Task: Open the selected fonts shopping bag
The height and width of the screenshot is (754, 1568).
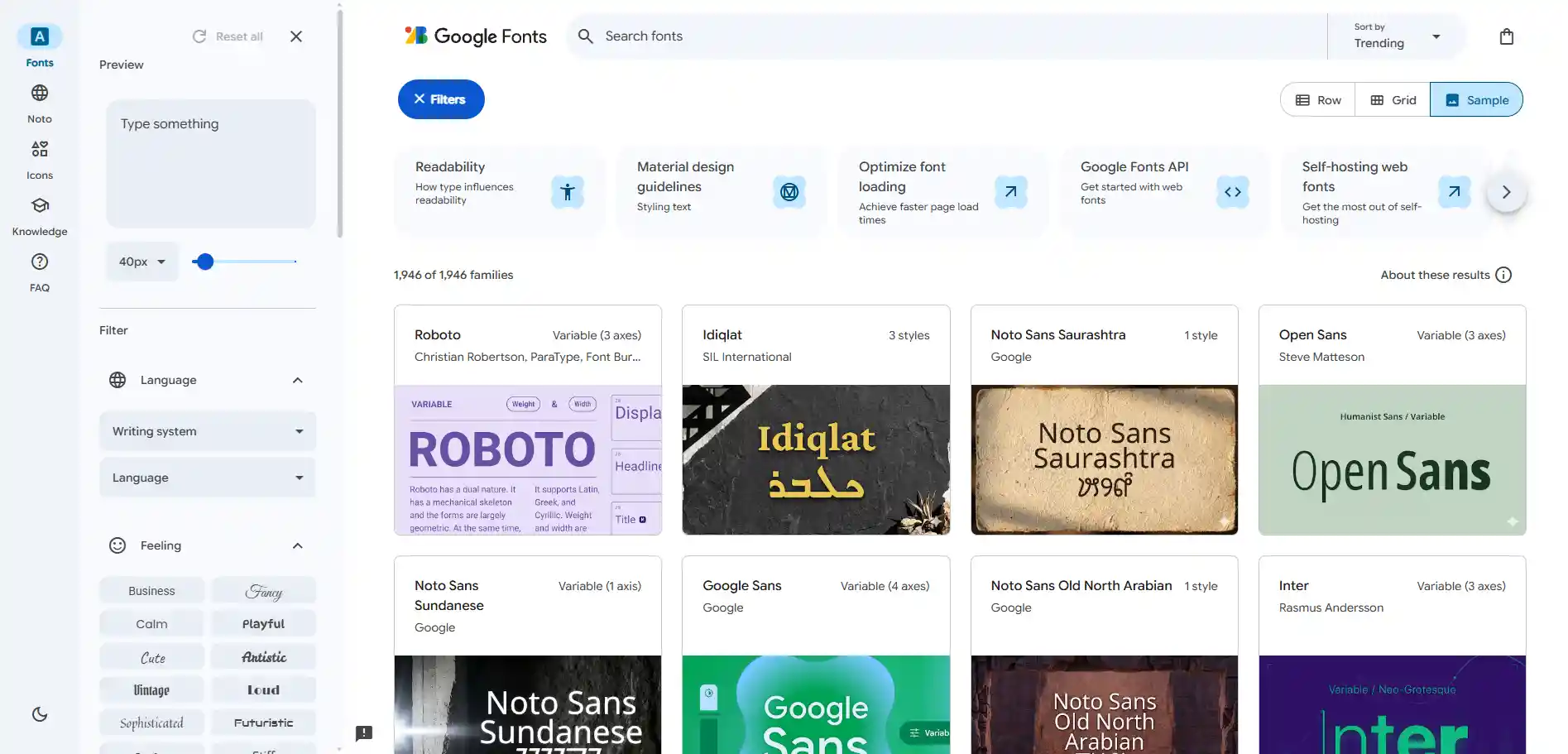Action: (x=1507, y=36)
